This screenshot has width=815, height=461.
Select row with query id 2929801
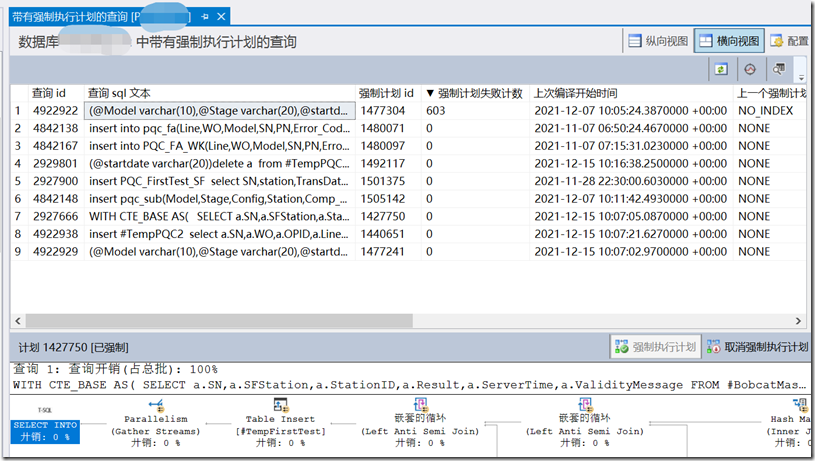[x=408, y=164]
